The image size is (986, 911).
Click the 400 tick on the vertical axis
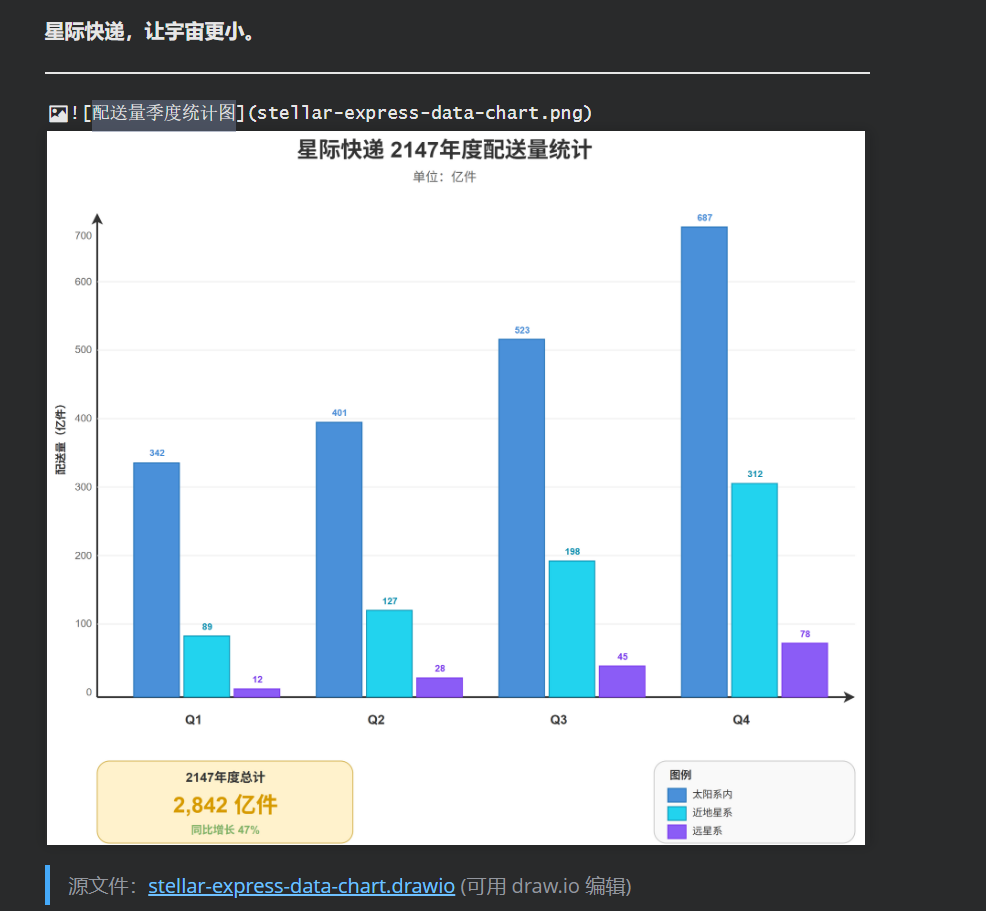[x=83, y=418]
